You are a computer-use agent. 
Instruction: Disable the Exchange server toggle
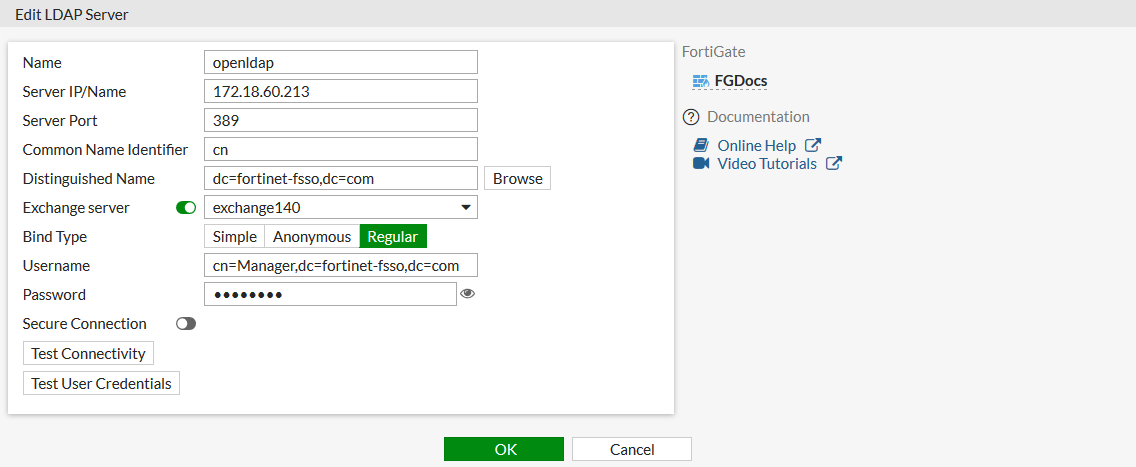186,208
